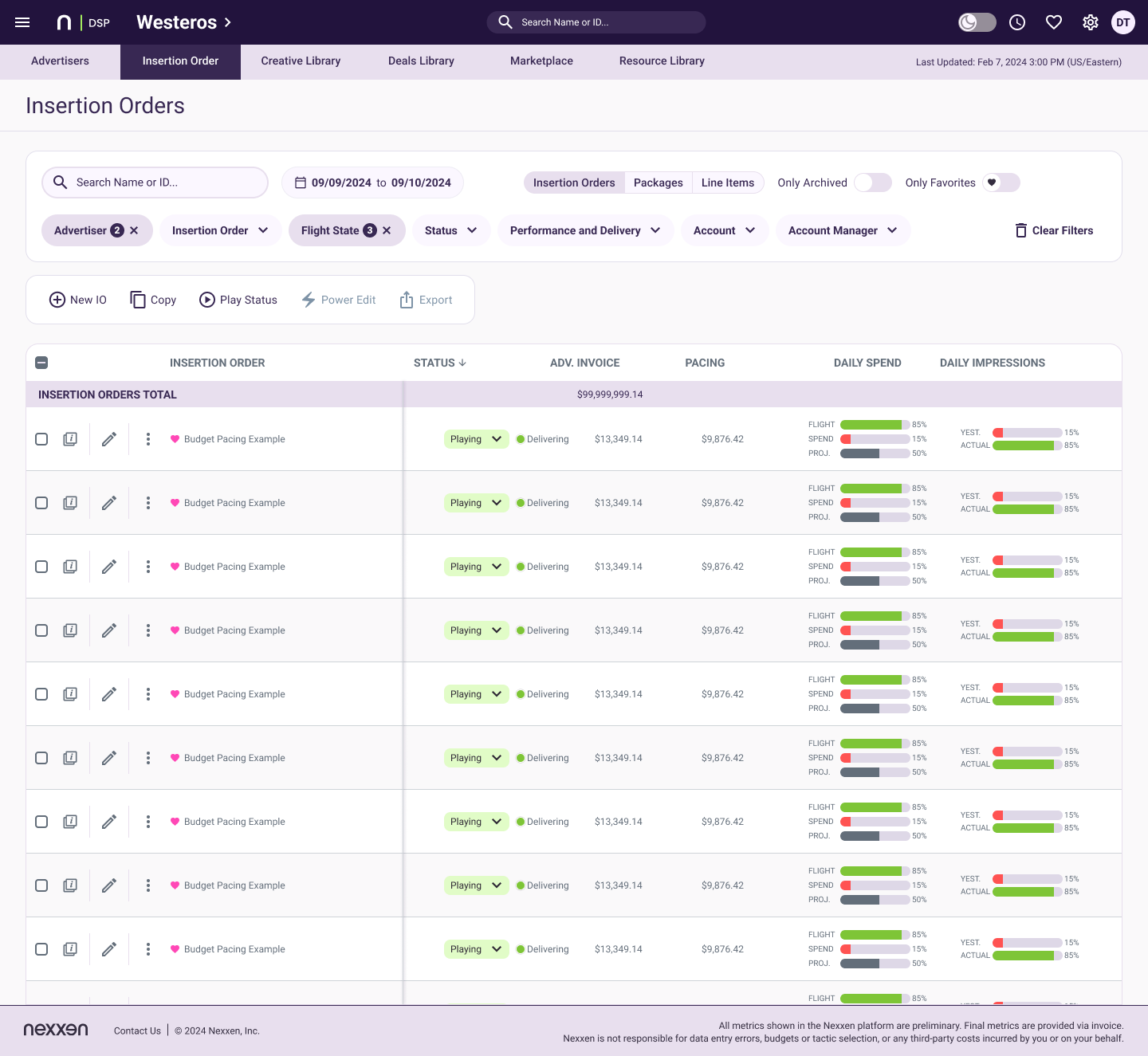This screenshot has width=1148, height=1056.
Task: Click the Copy icon in the toolbar
Action: click(x=138, y=300)
